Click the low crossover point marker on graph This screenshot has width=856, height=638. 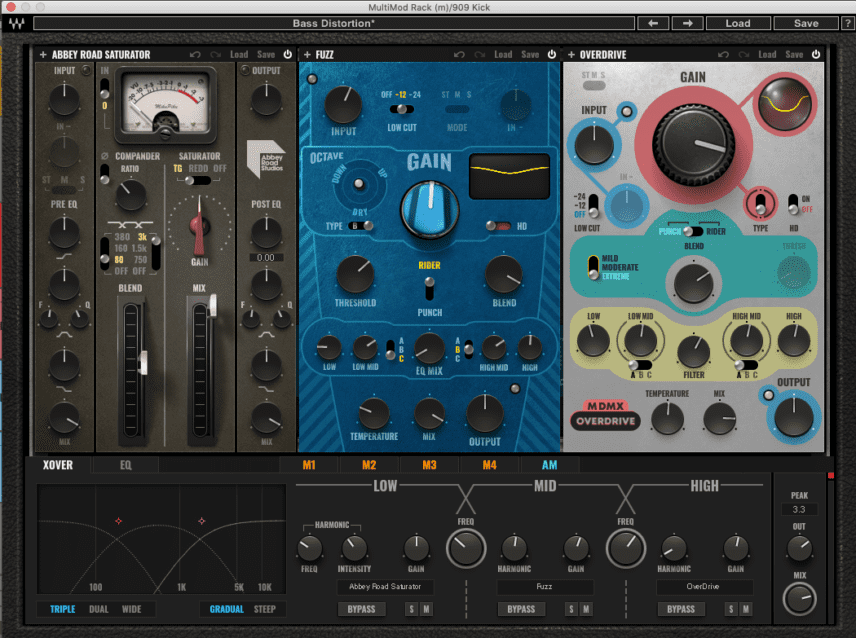click(x=118, y=521)
